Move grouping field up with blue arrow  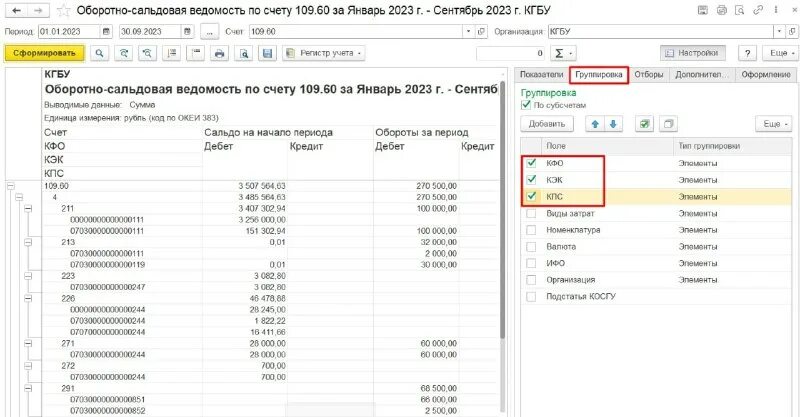click(595, 124)
